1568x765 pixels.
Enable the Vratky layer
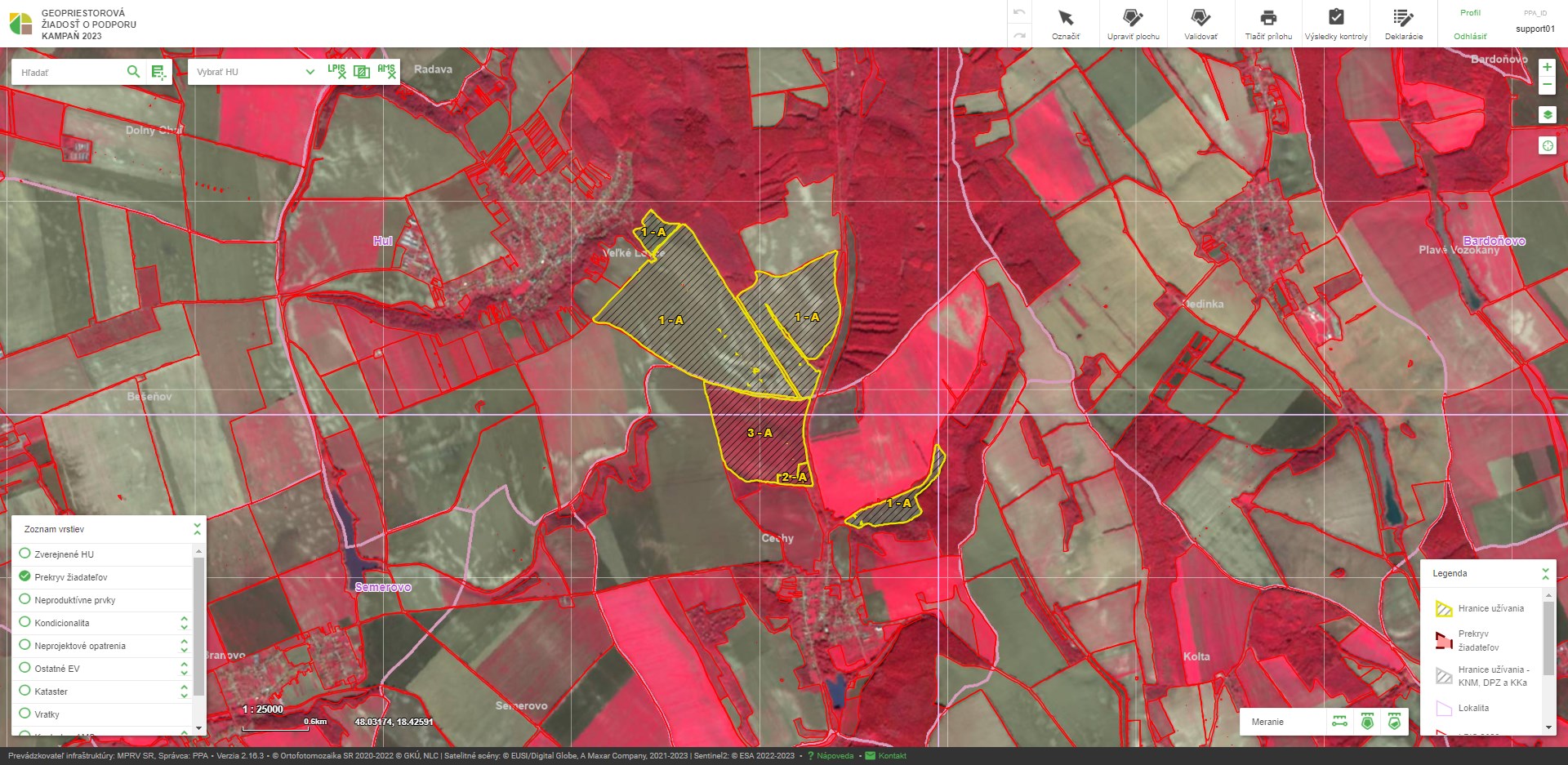24,714
